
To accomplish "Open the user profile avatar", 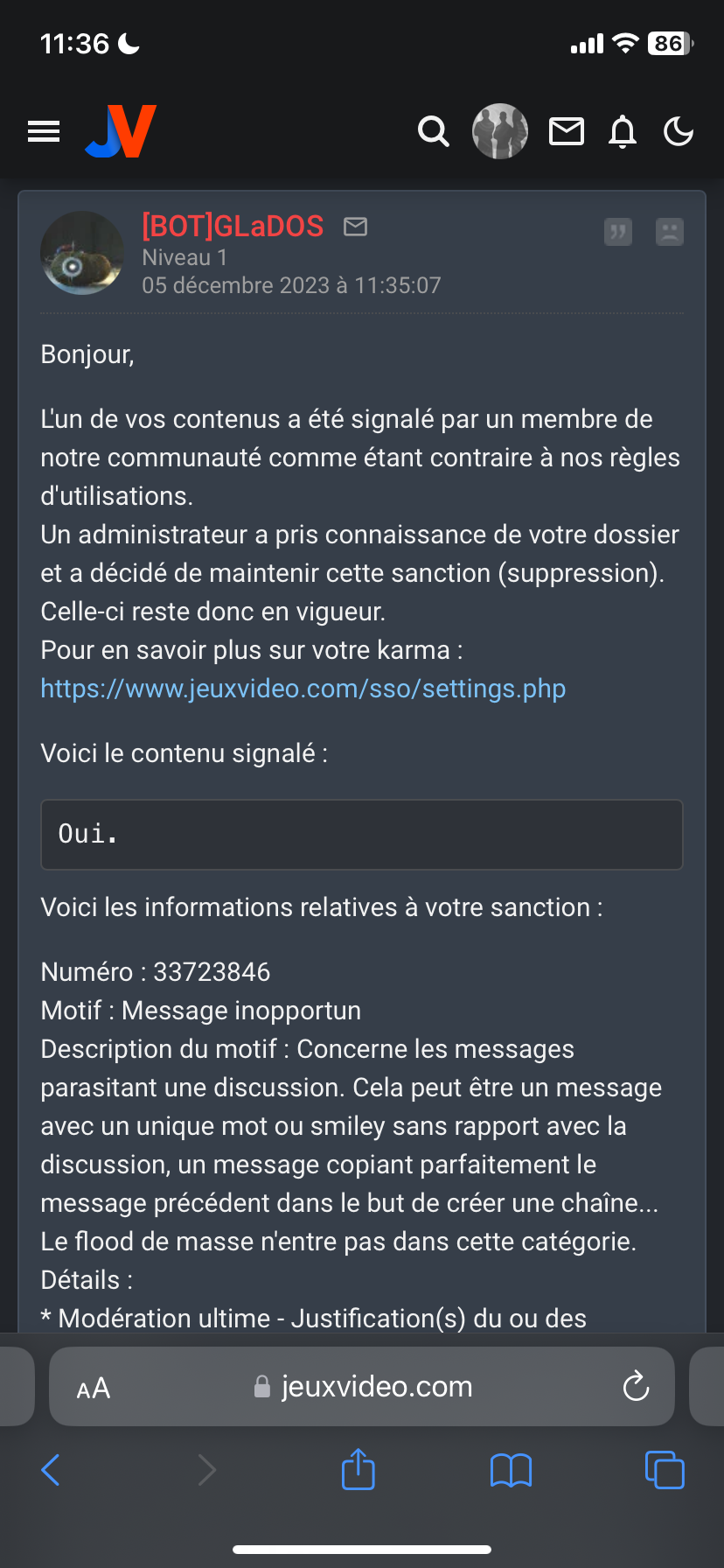I will (500, 131).
